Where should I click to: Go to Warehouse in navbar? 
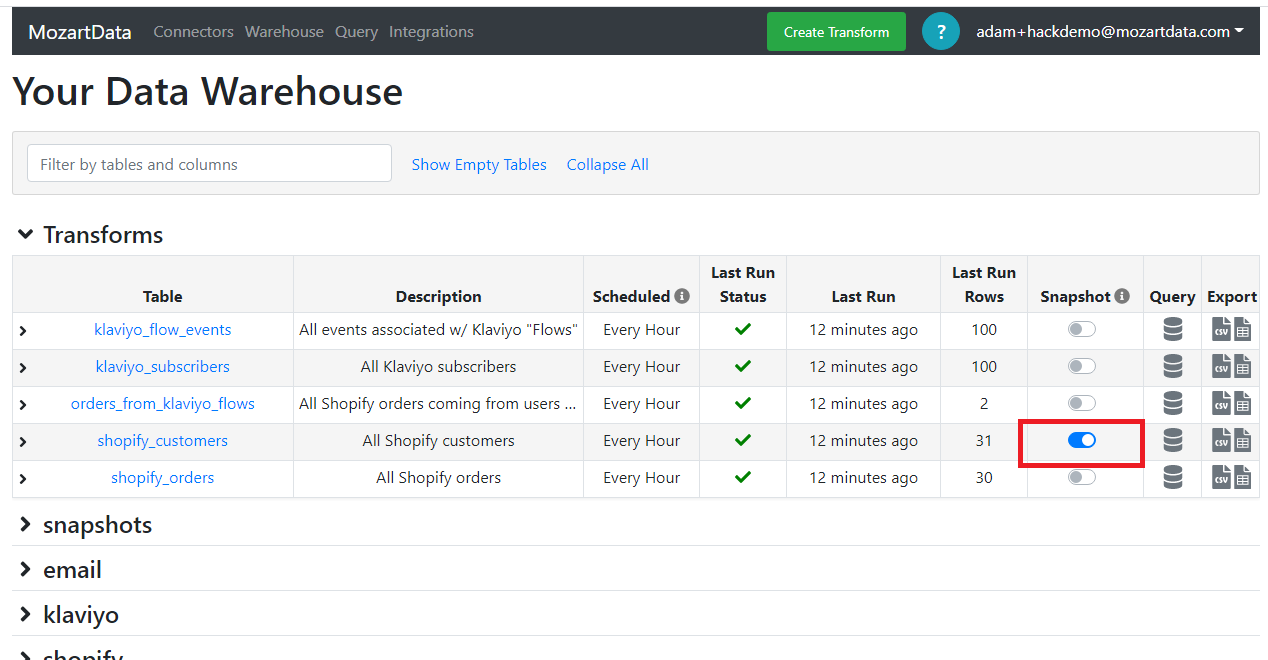(284, 32)
